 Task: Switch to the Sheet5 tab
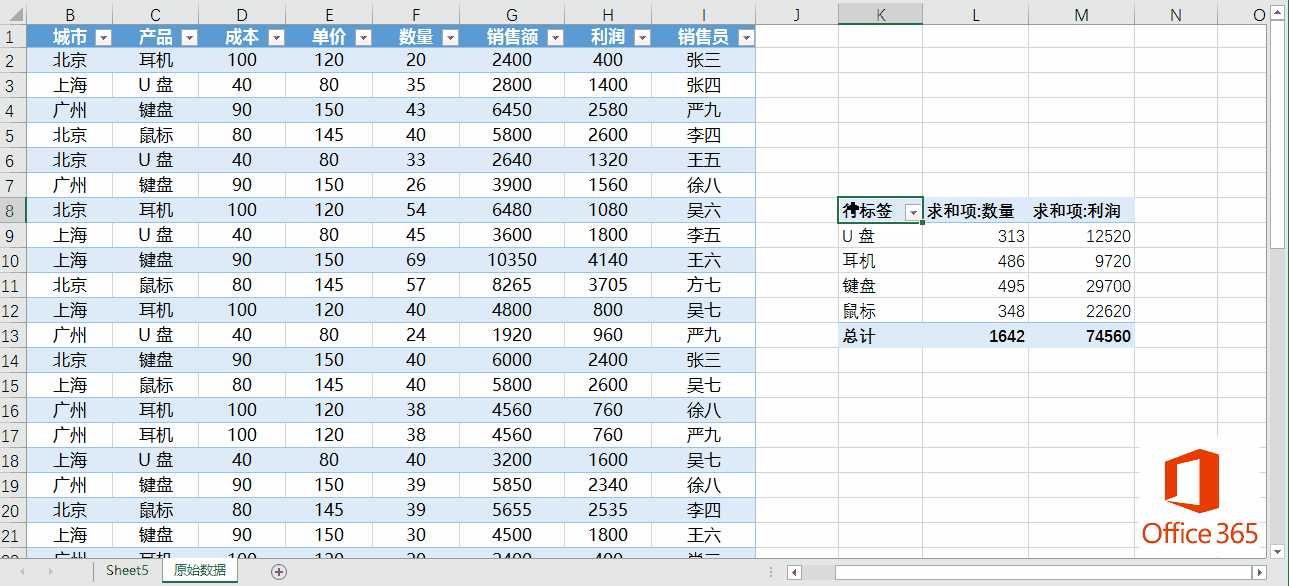click(127, 571)
